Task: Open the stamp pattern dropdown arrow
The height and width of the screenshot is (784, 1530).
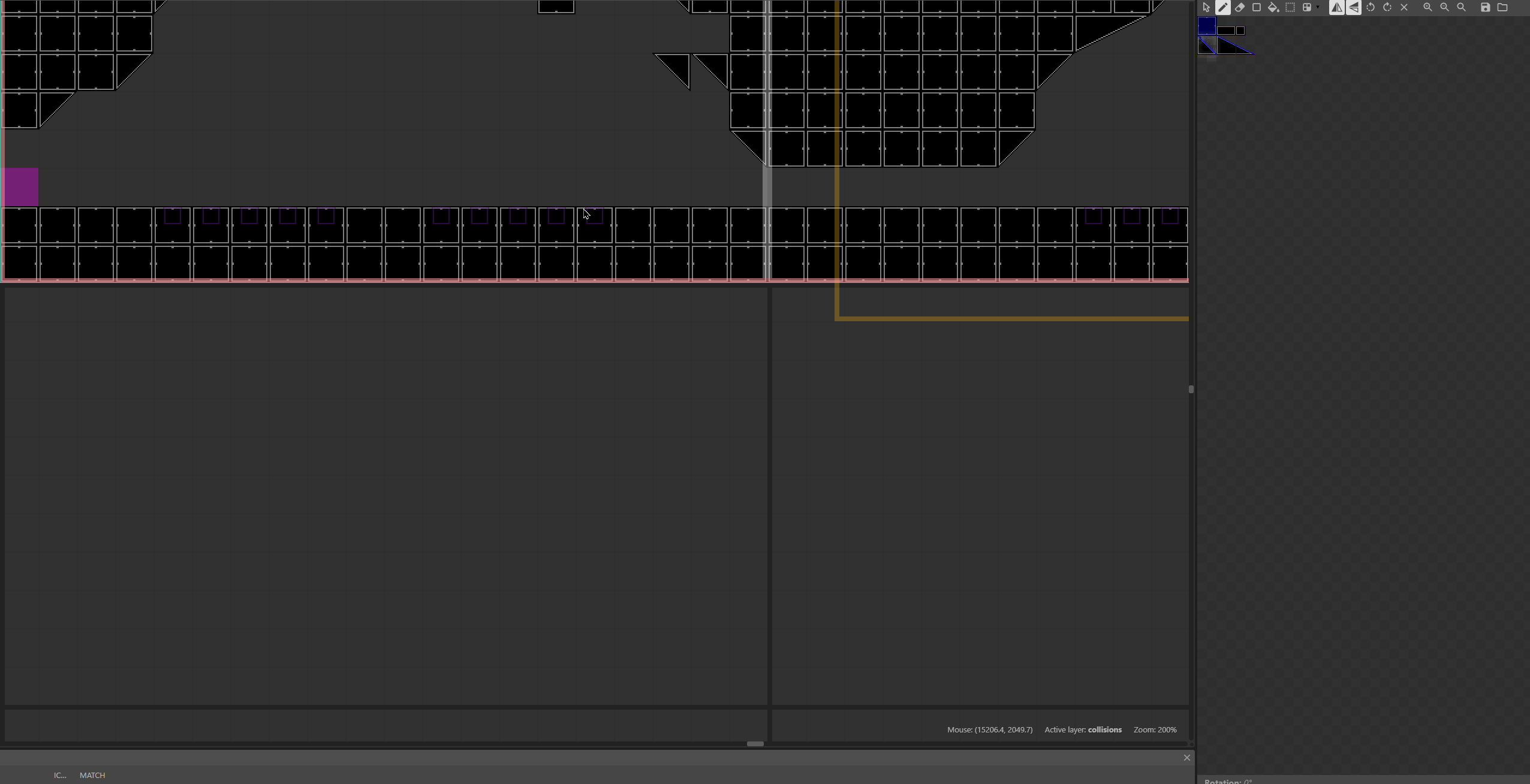Action: pos(1318,7)
